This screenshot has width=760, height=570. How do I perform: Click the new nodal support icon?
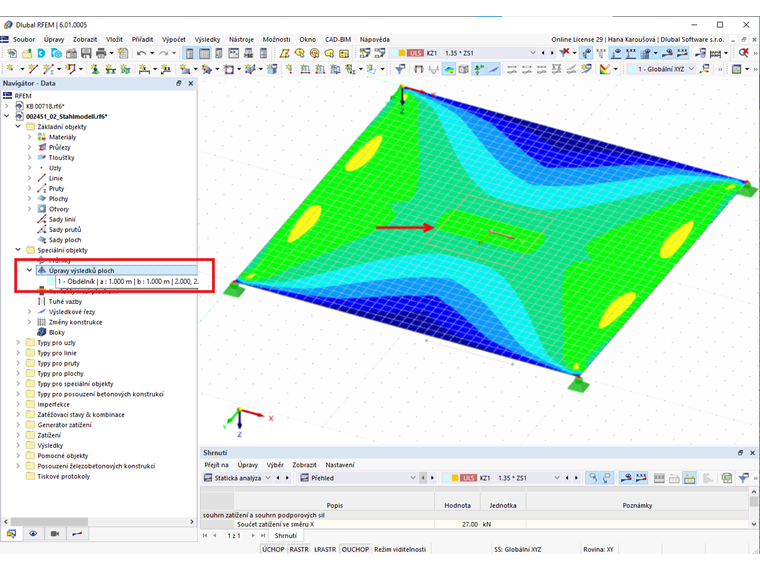coord(95,69)
